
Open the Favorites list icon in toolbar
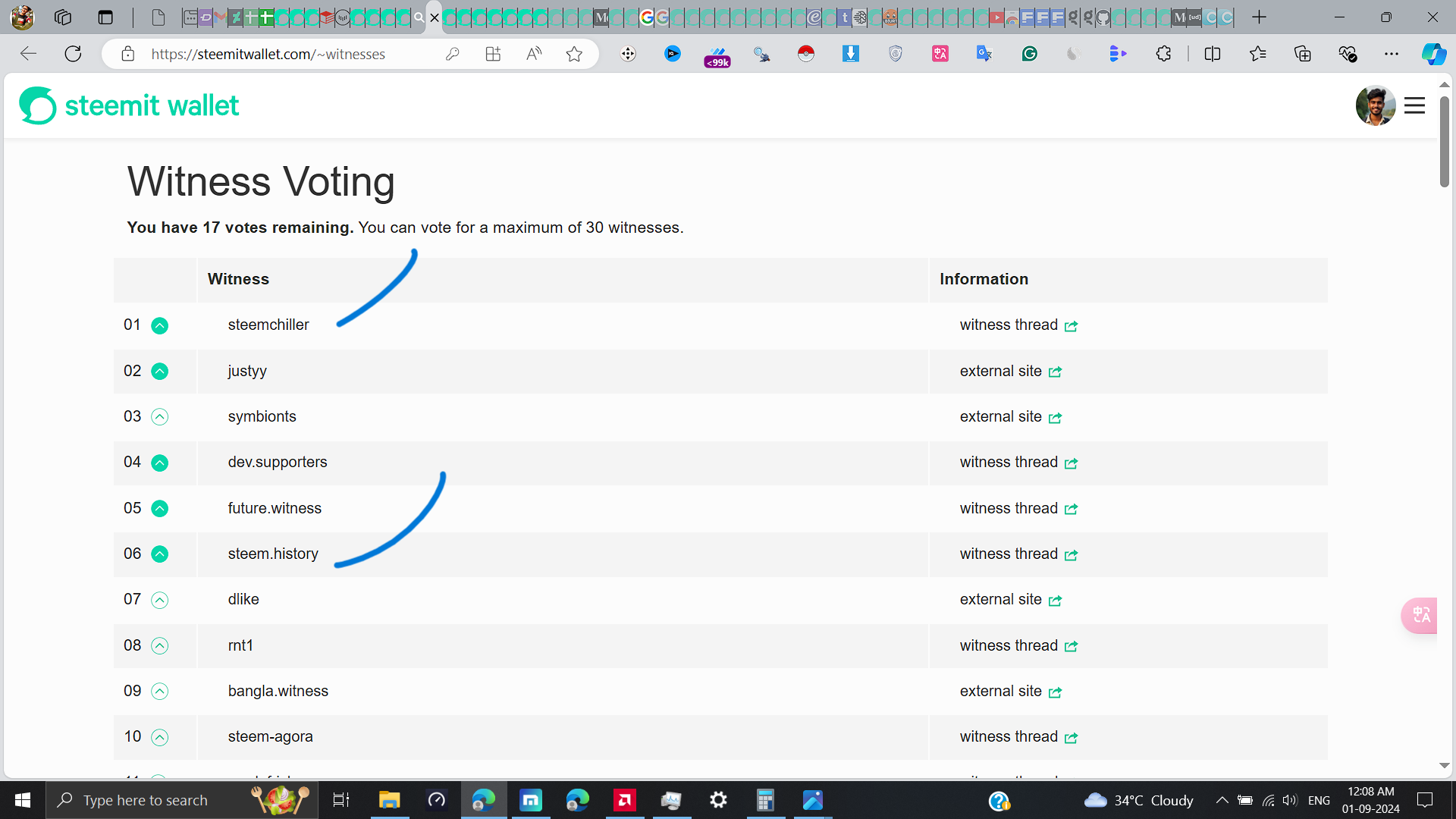pos(1257,54)
